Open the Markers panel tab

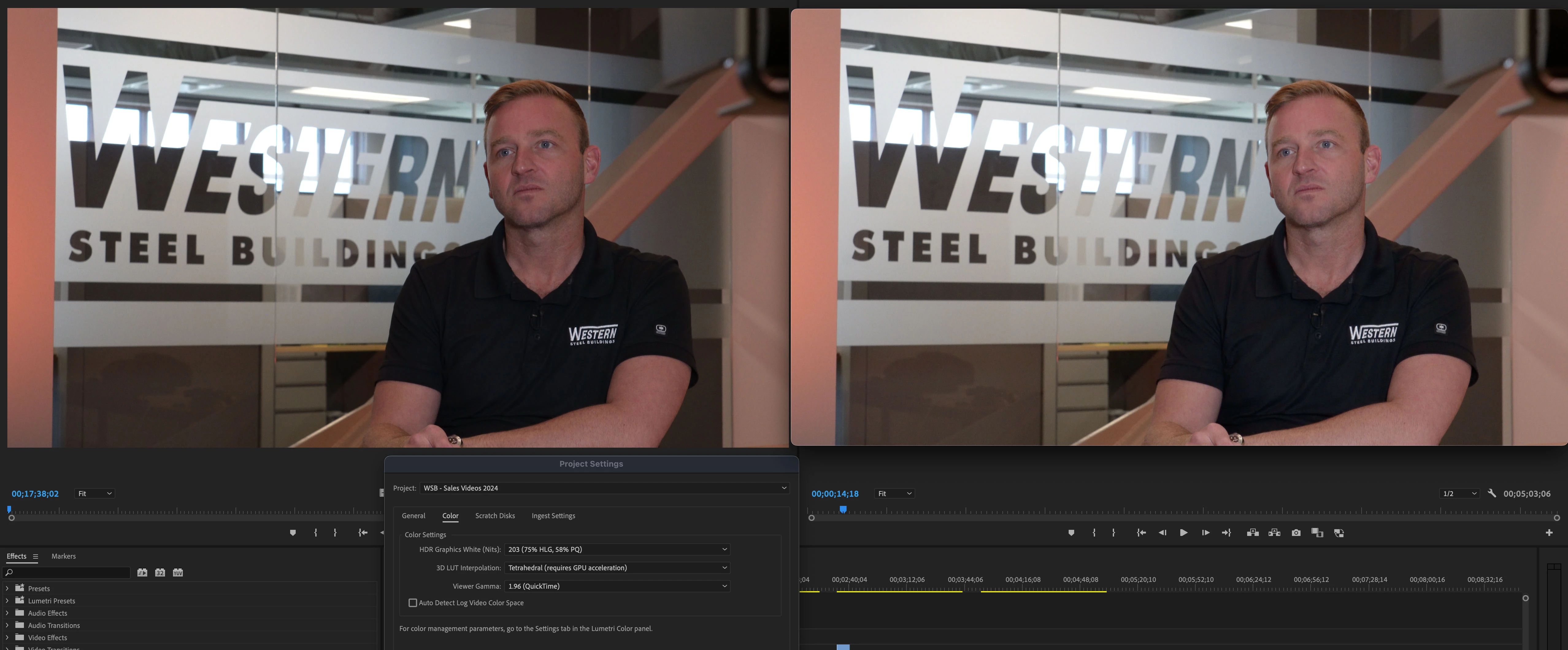coord(63,556)
